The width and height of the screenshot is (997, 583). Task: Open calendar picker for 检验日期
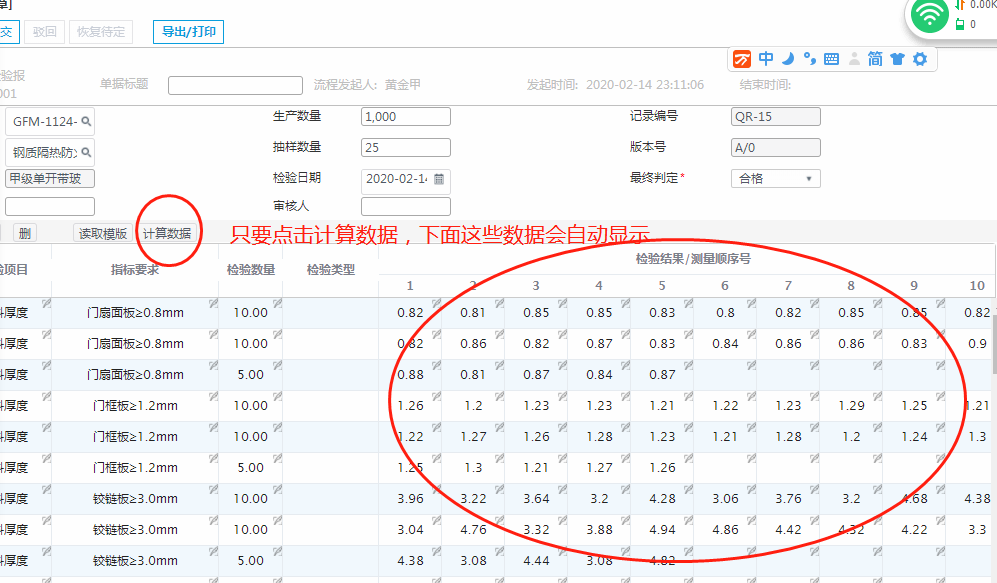[x=438, y=179]
